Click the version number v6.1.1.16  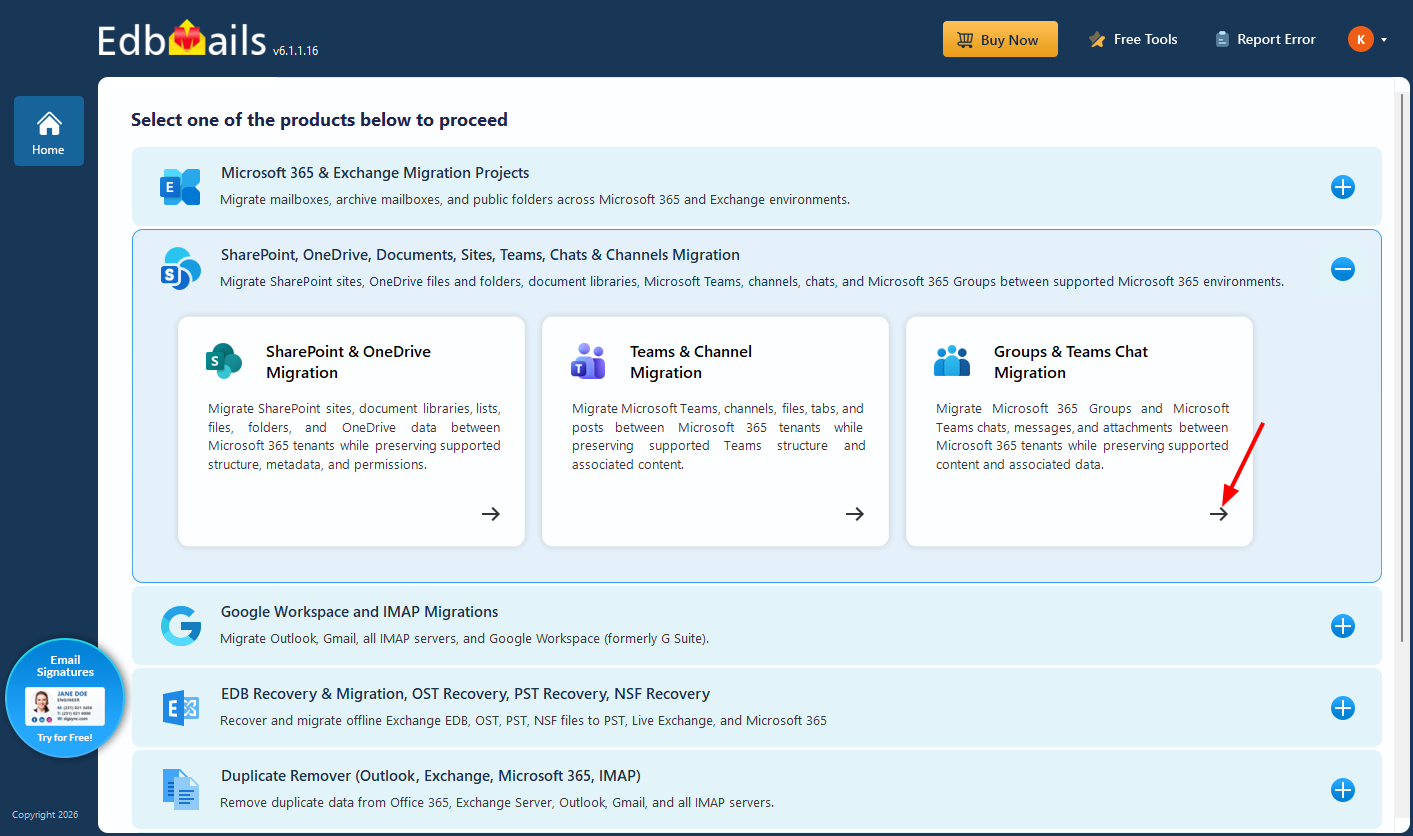pos(295,50)
